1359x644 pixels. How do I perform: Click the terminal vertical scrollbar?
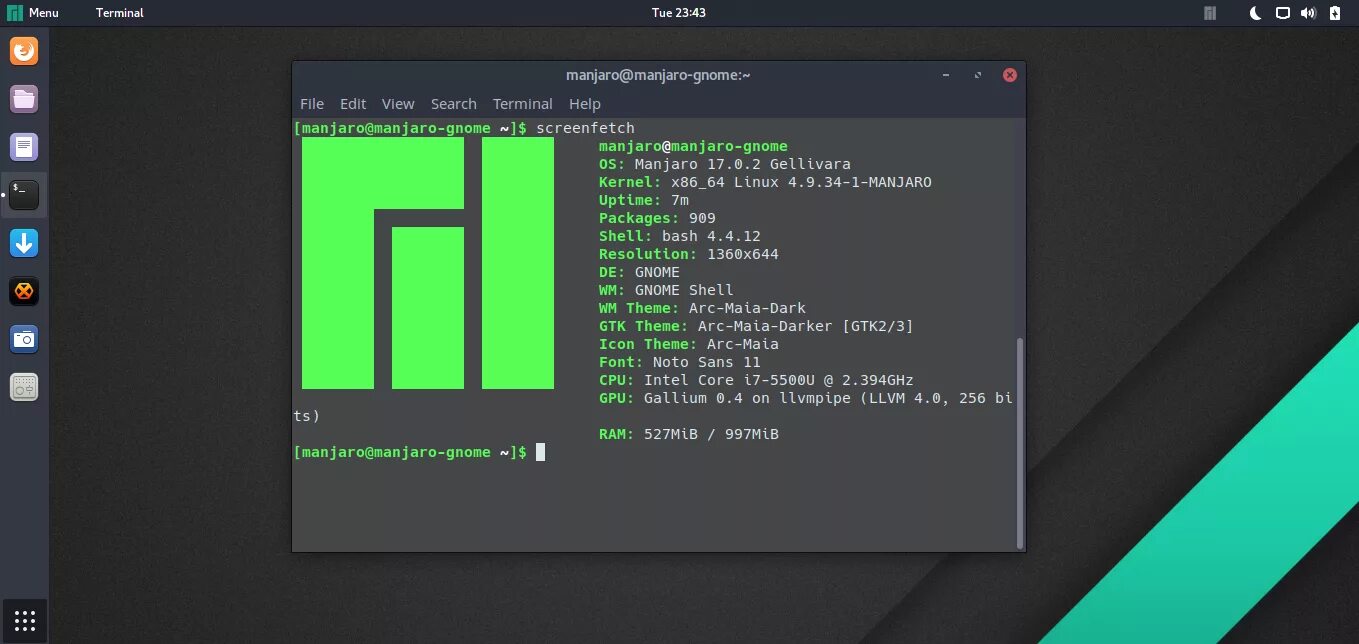(x=1020, y=442)
